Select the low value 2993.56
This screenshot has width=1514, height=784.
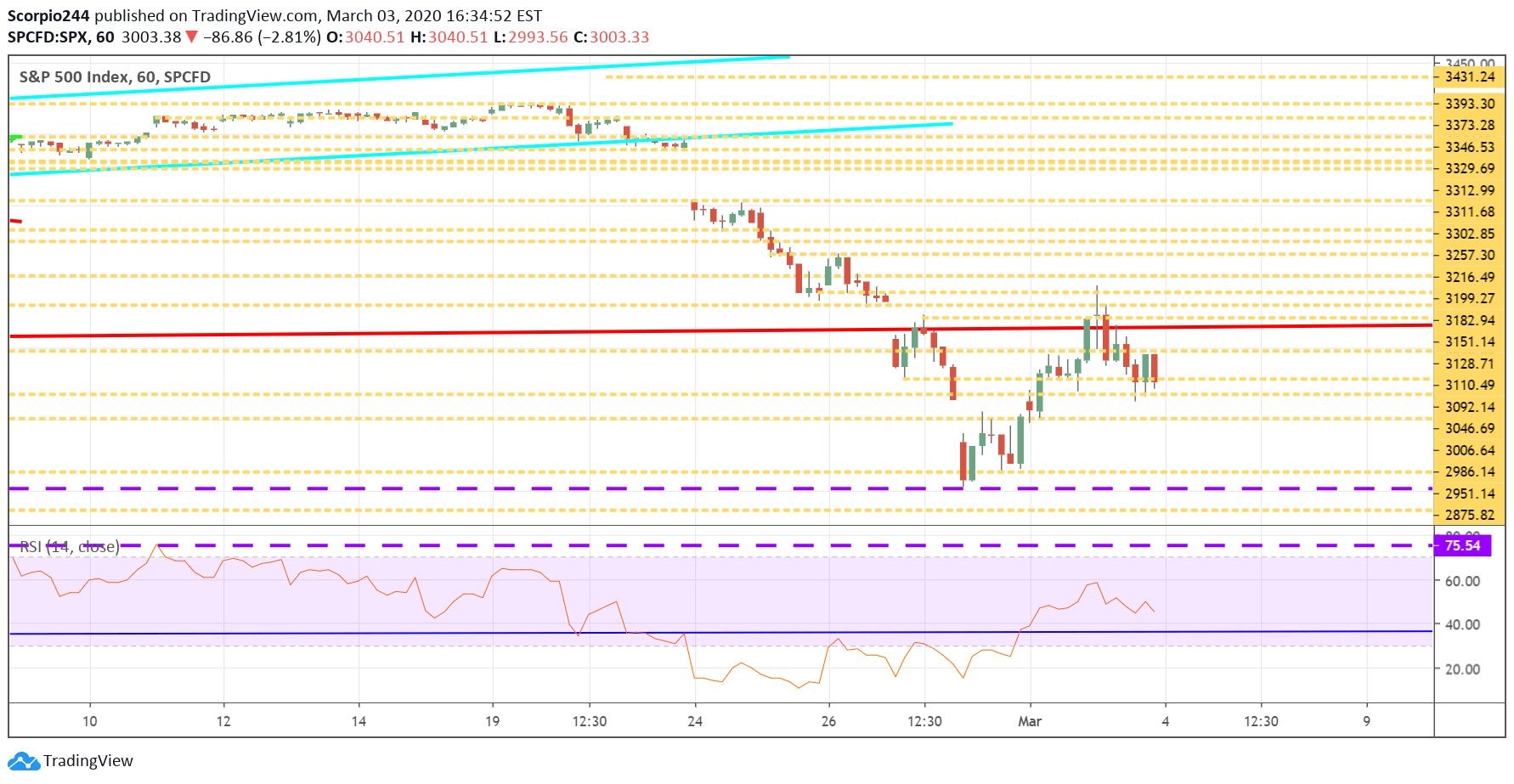click(x=538, y=37)
